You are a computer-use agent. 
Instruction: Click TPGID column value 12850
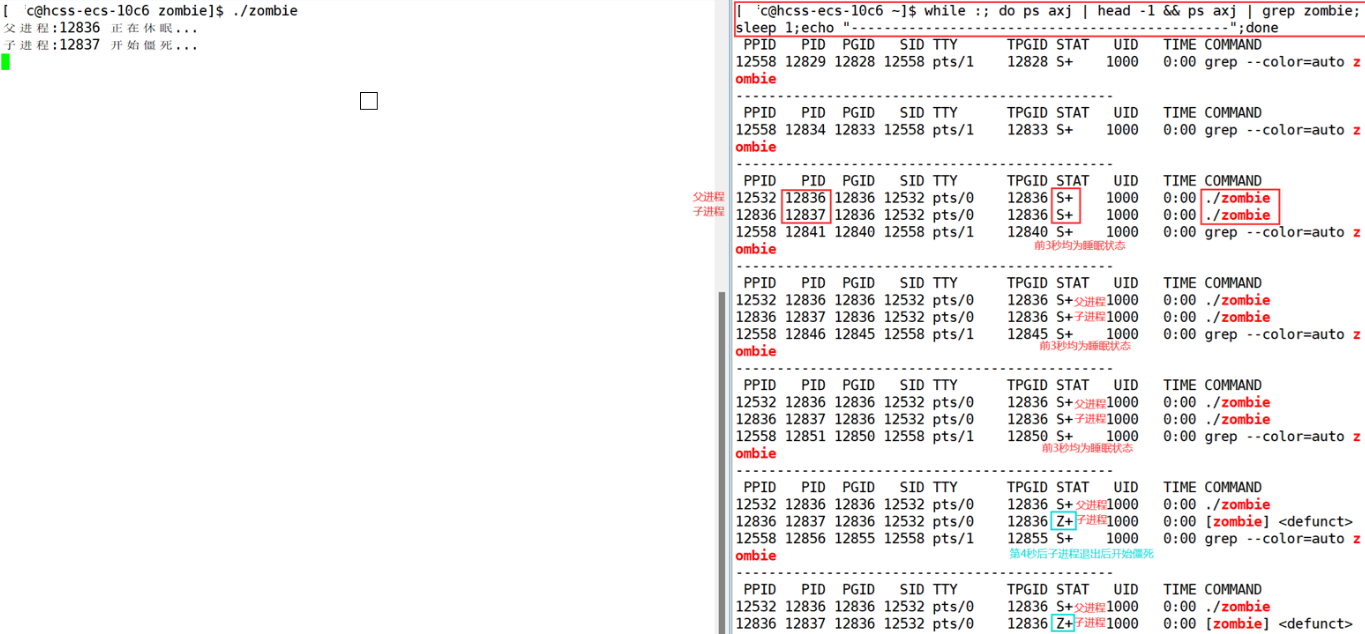pos(1028,436)
